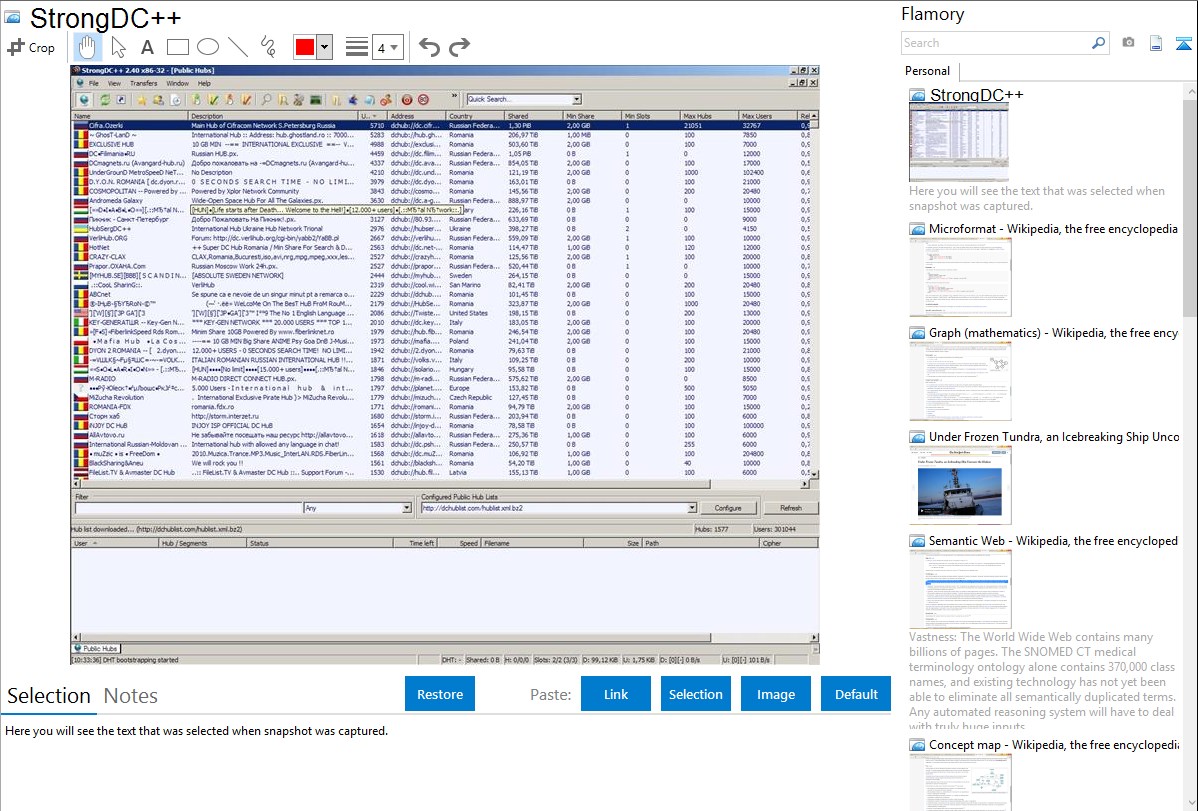This screenshot has width=1198, height=811.
Task: Click the magnifier in Flamory search box
Action: (x=1098, y=43)
